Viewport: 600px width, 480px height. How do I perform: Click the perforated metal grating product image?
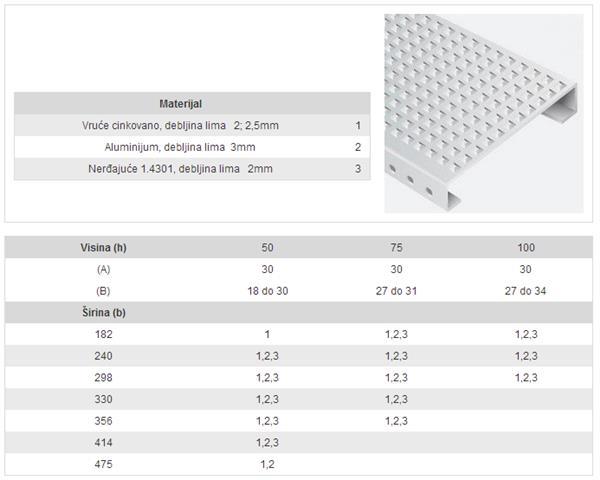[x=484, y=113]
